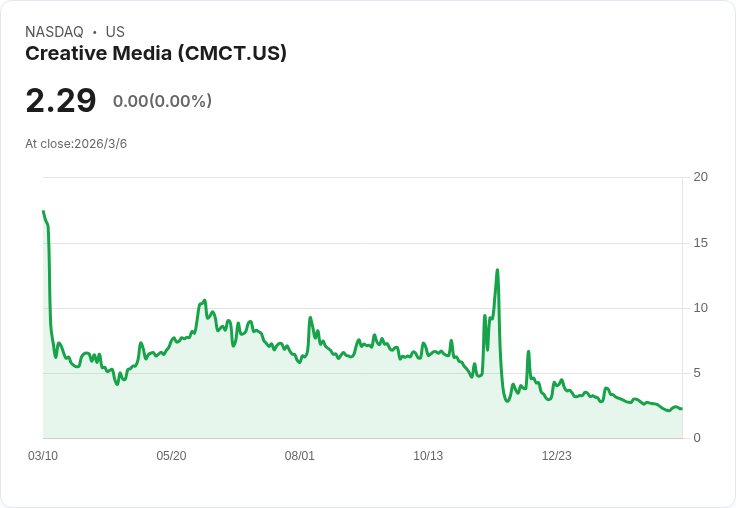Image resolution: width=736 pixels, height=508 pixels.
Task: Click the 2.29 current price
Action: tap(61, 100)
